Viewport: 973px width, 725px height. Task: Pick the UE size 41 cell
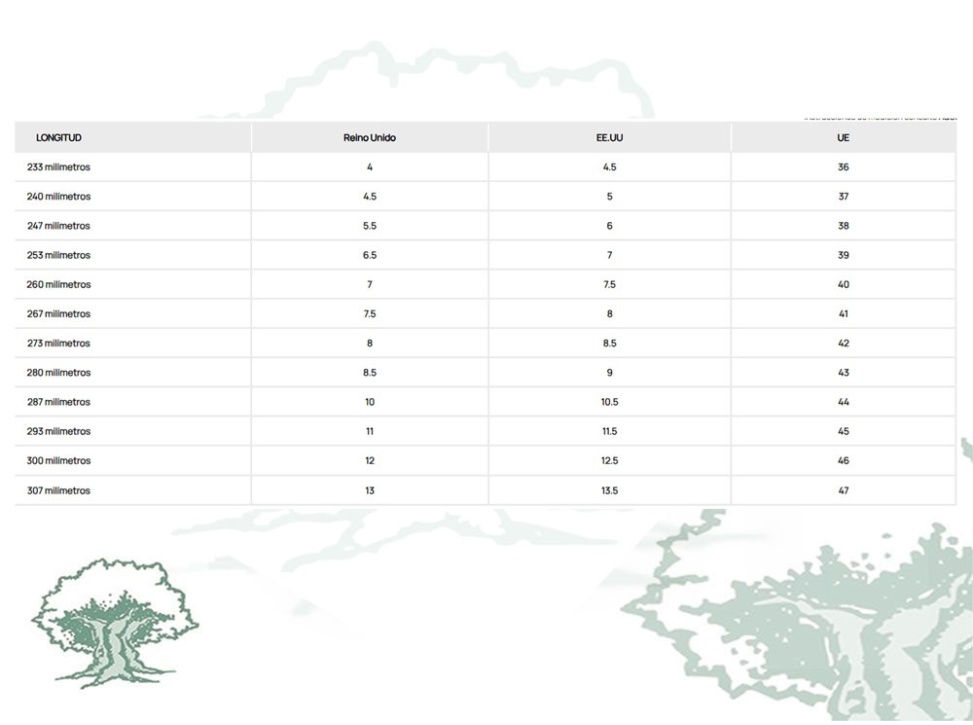(x=843, y=314)
